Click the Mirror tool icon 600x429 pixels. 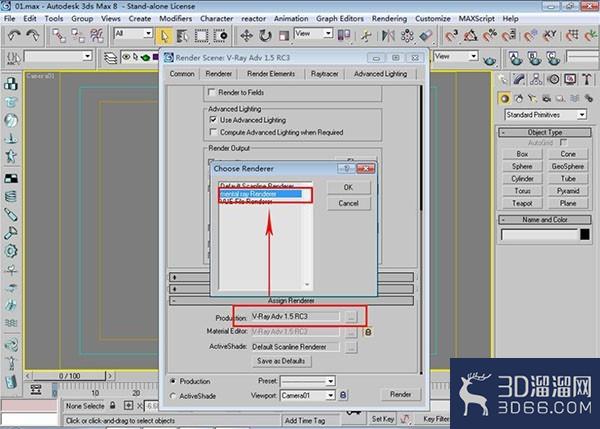click(388, 36)
